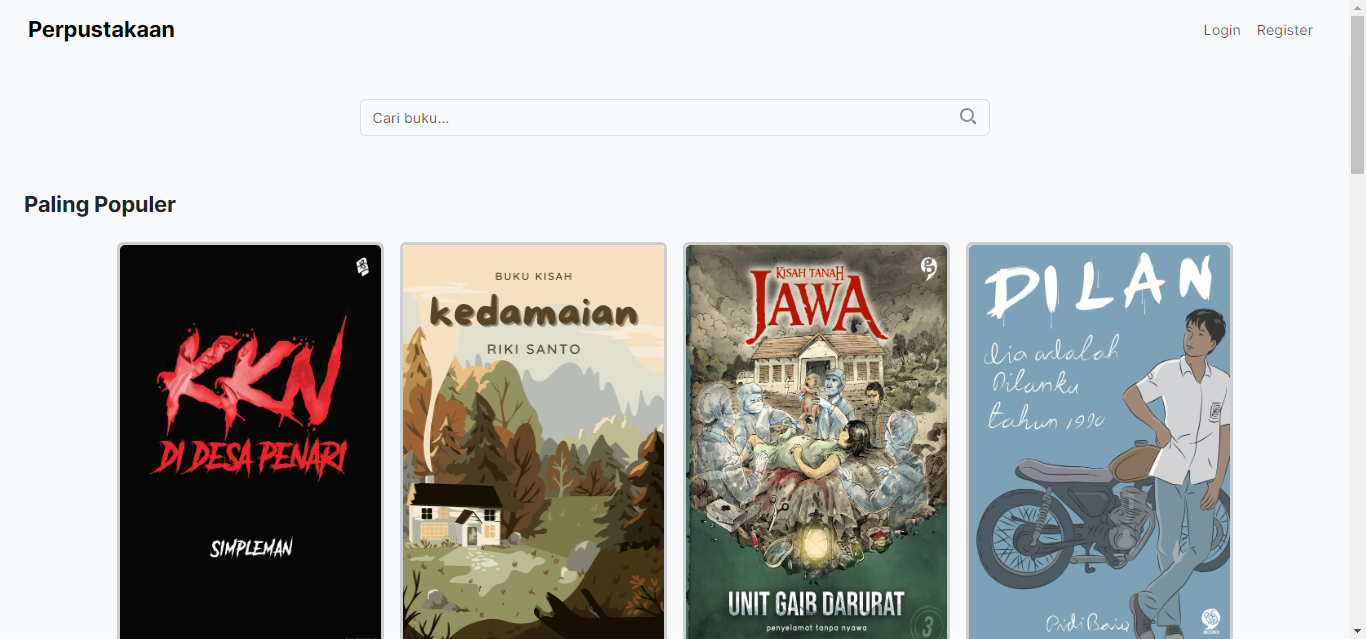
Task: Open the Dilan book cover
Action: (1100, 441)
